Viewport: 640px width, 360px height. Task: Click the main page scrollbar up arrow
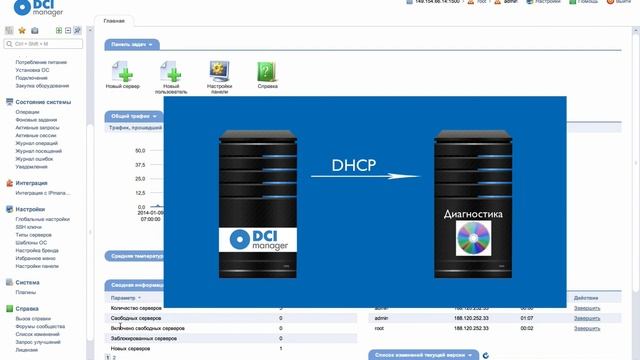[x=636, y=30]
